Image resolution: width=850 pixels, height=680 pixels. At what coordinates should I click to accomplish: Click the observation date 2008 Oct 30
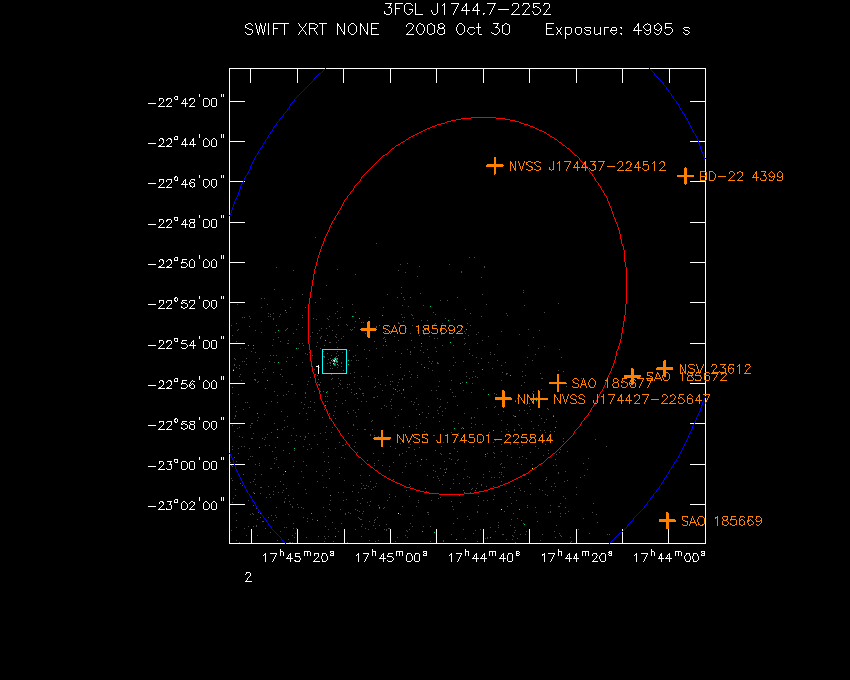[458, 29]
